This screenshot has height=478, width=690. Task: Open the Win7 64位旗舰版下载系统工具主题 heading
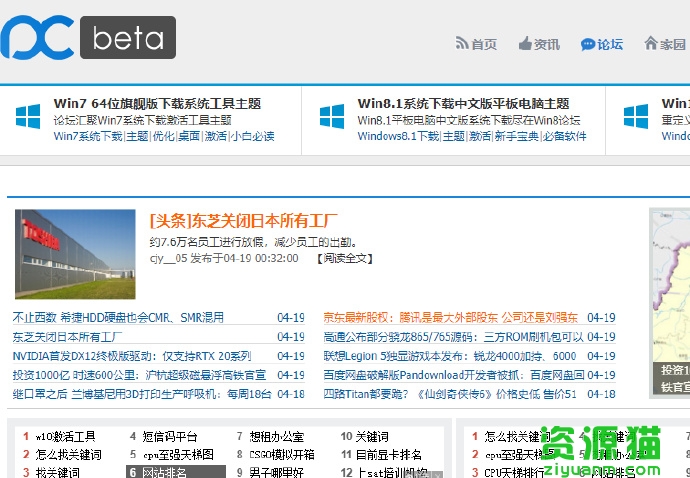157,103
